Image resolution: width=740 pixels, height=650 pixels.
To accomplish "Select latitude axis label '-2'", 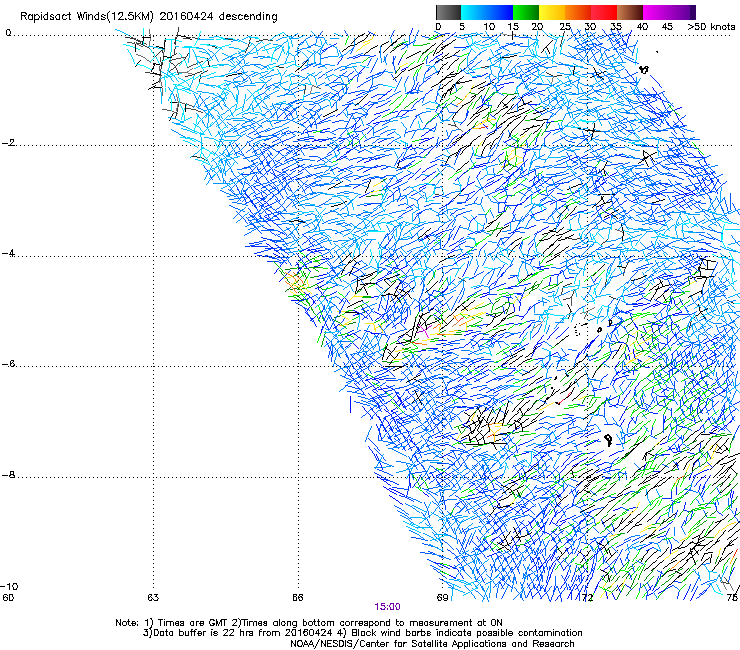I will [x=8, y=143].
